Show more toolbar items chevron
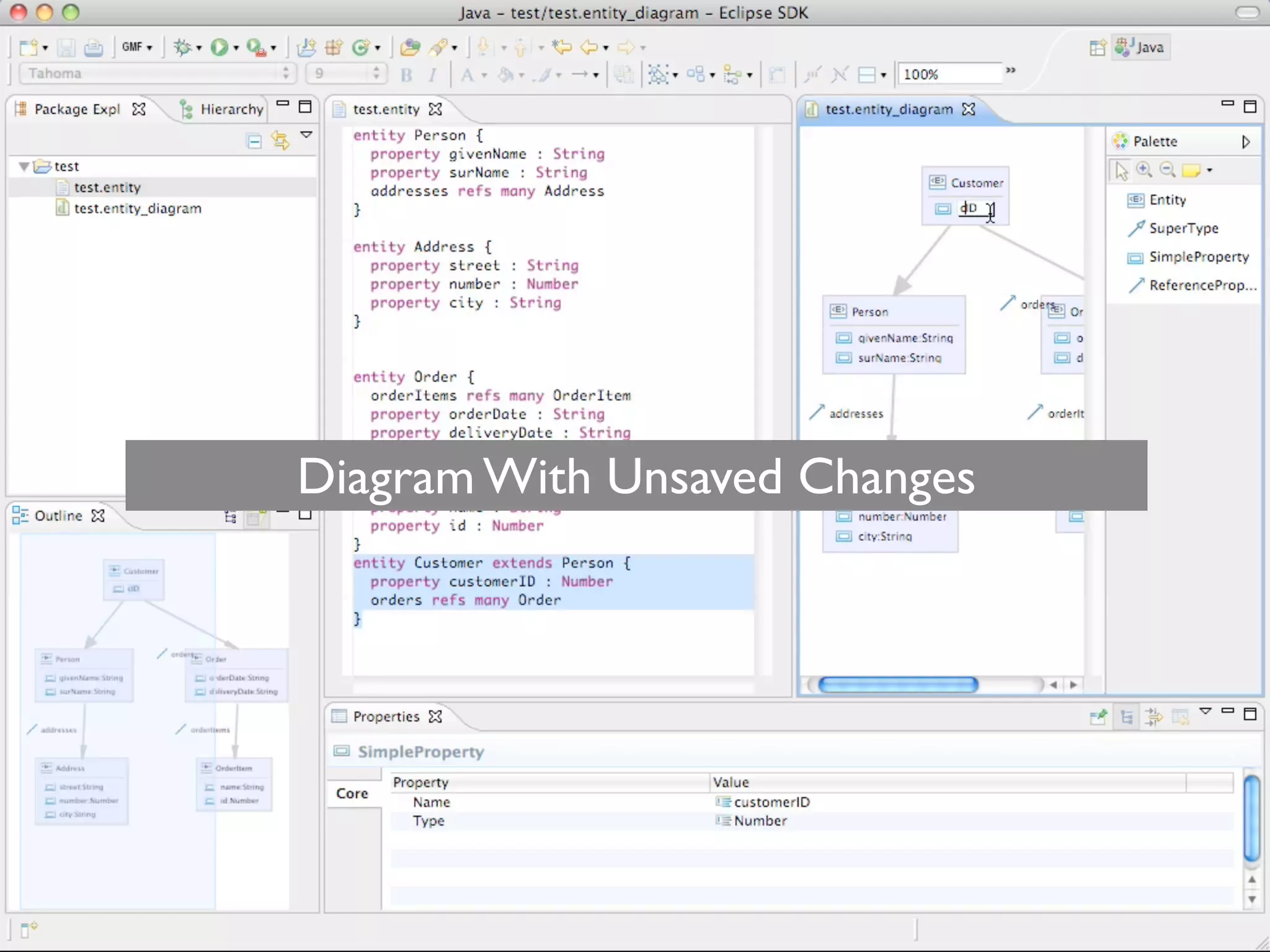The width and height of the screenshot is (1270, 952). [1011, 70]
